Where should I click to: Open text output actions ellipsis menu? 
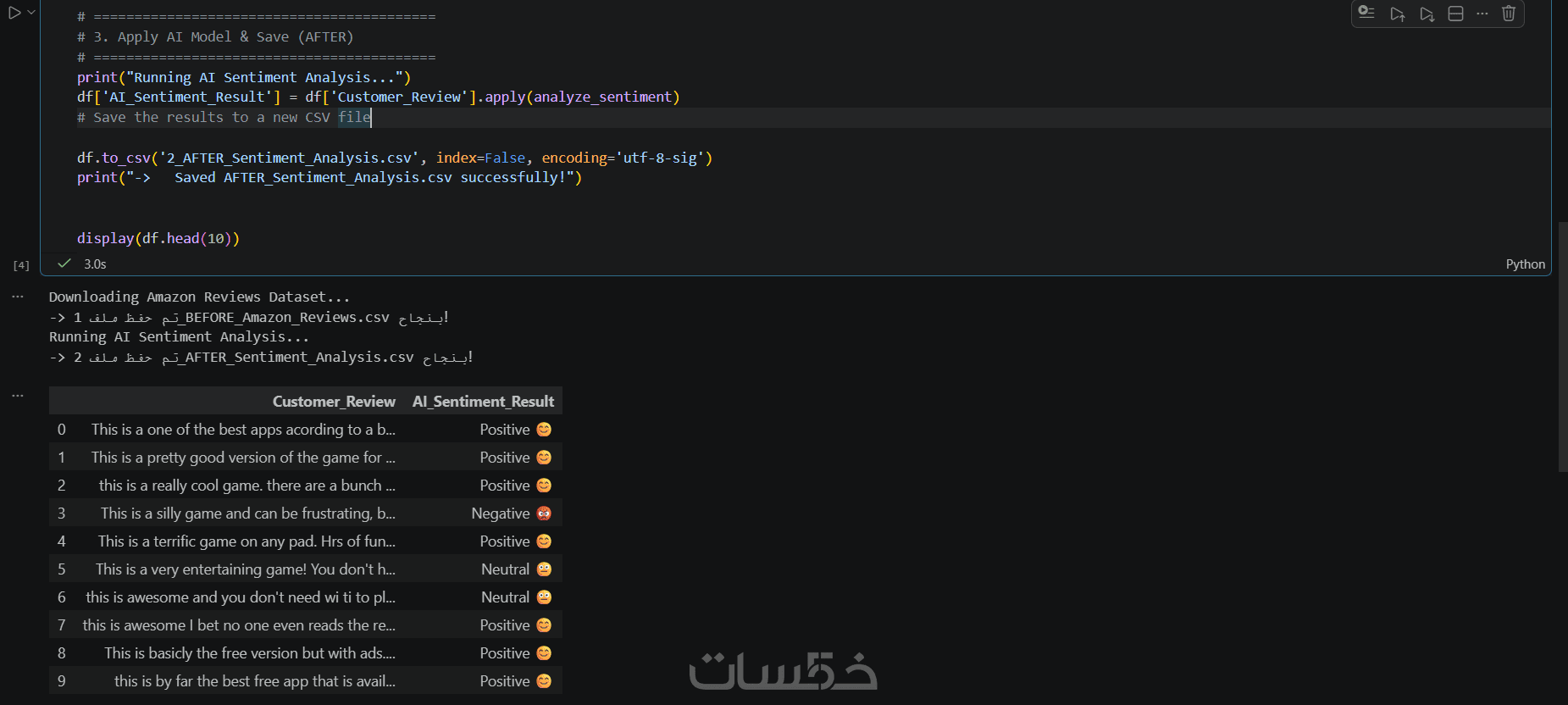tap(18, 297)
